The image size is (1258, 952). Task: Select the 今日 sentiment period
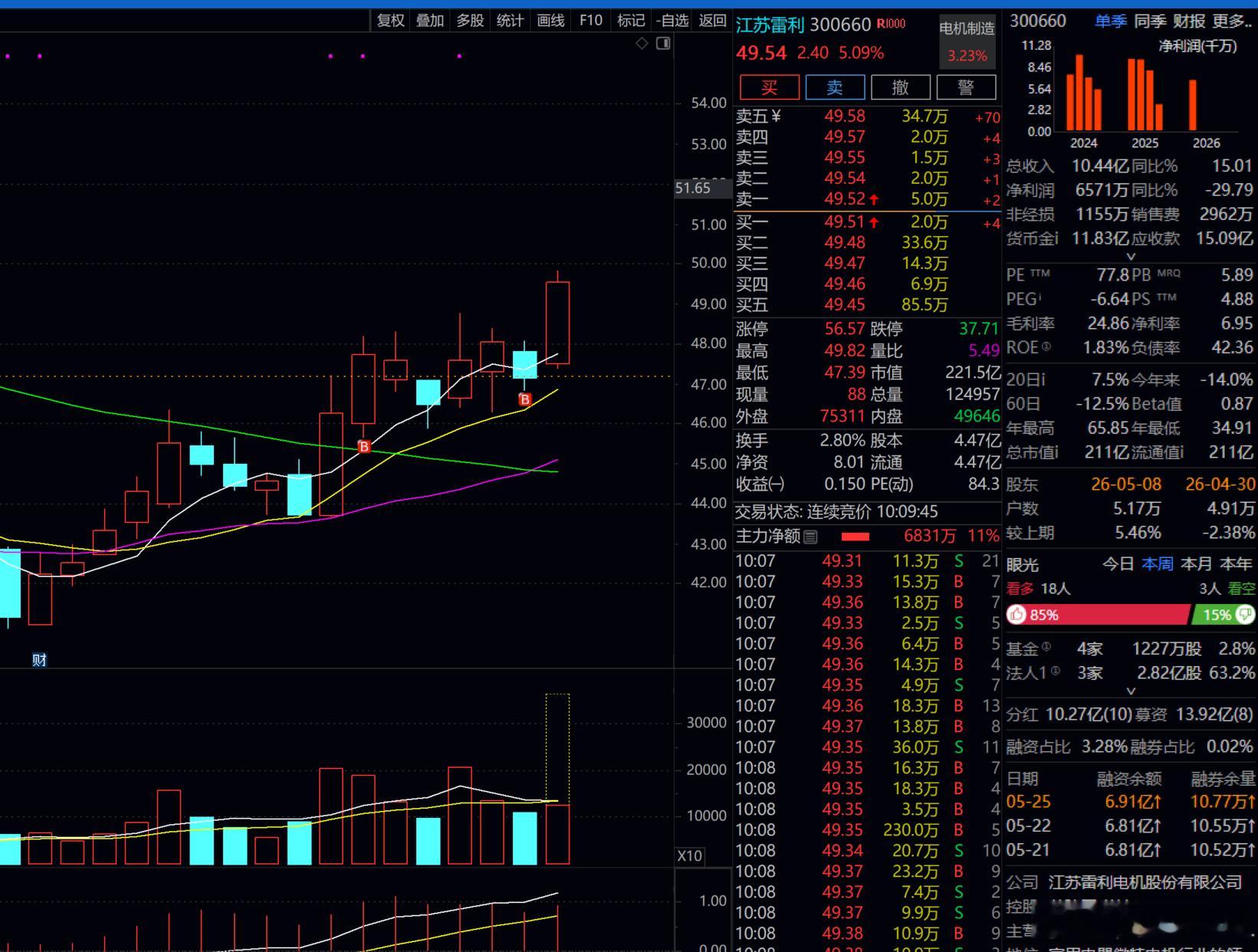pyautogui.click(x=1118, y=564)
